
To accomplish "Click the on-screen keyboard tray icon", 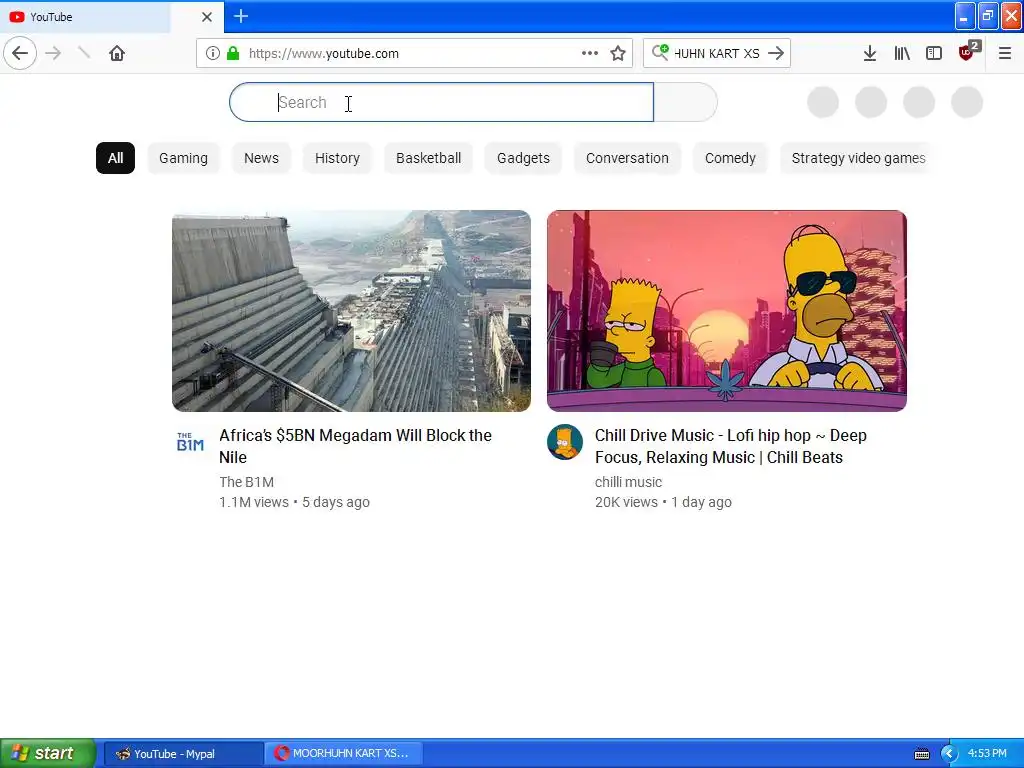I will pyautogui.click(x=921, y=754).
